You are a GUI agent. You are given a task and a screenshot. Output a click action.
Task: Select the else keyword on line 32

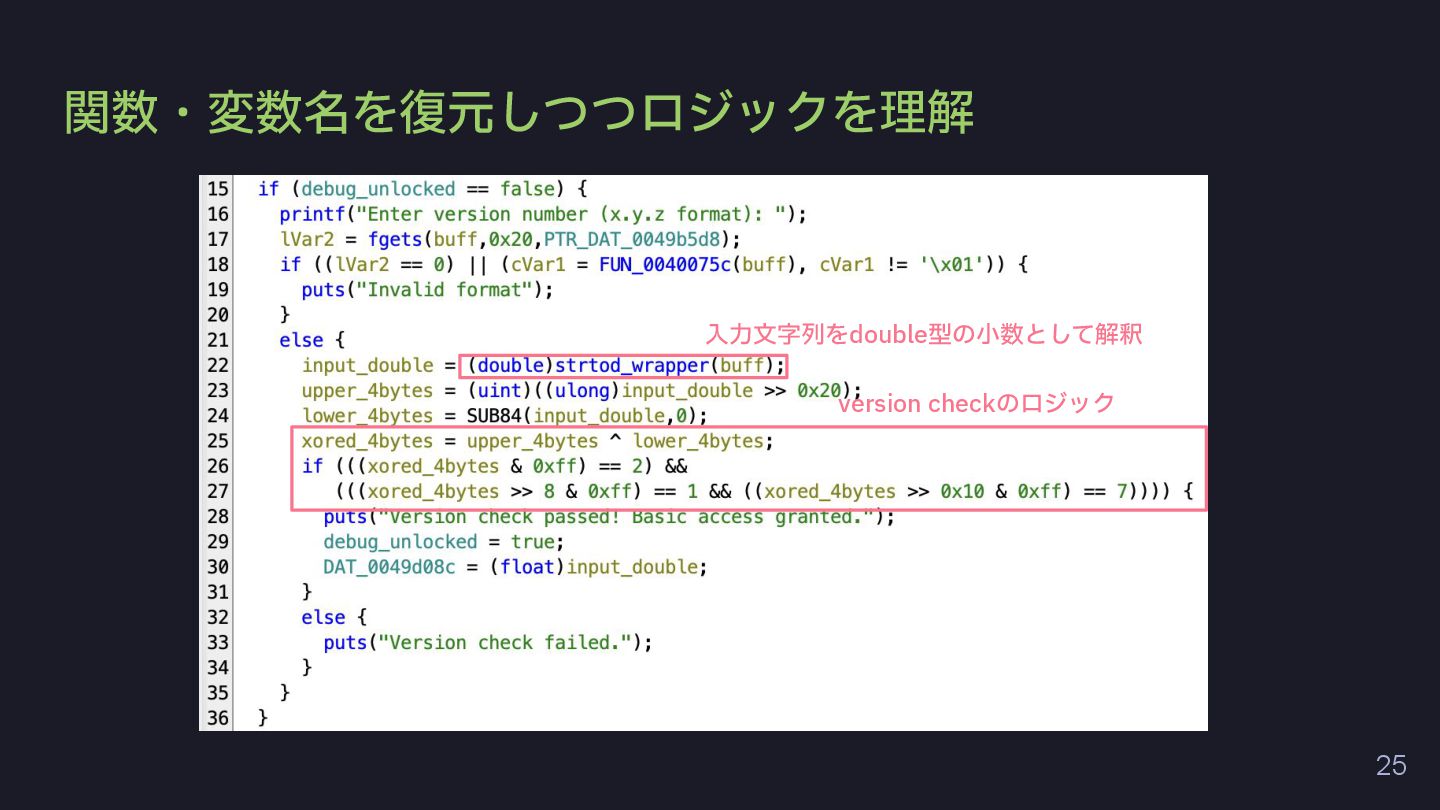(x=323, y=617)
